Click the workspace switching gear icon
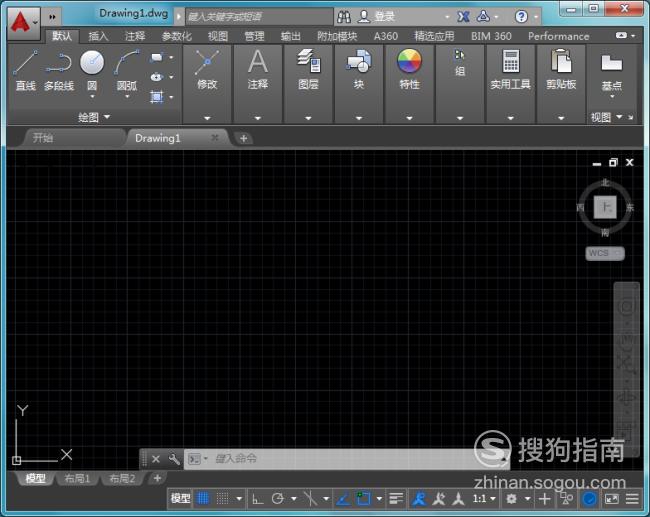Screen dimensions: 650x517 coord(512,498)
